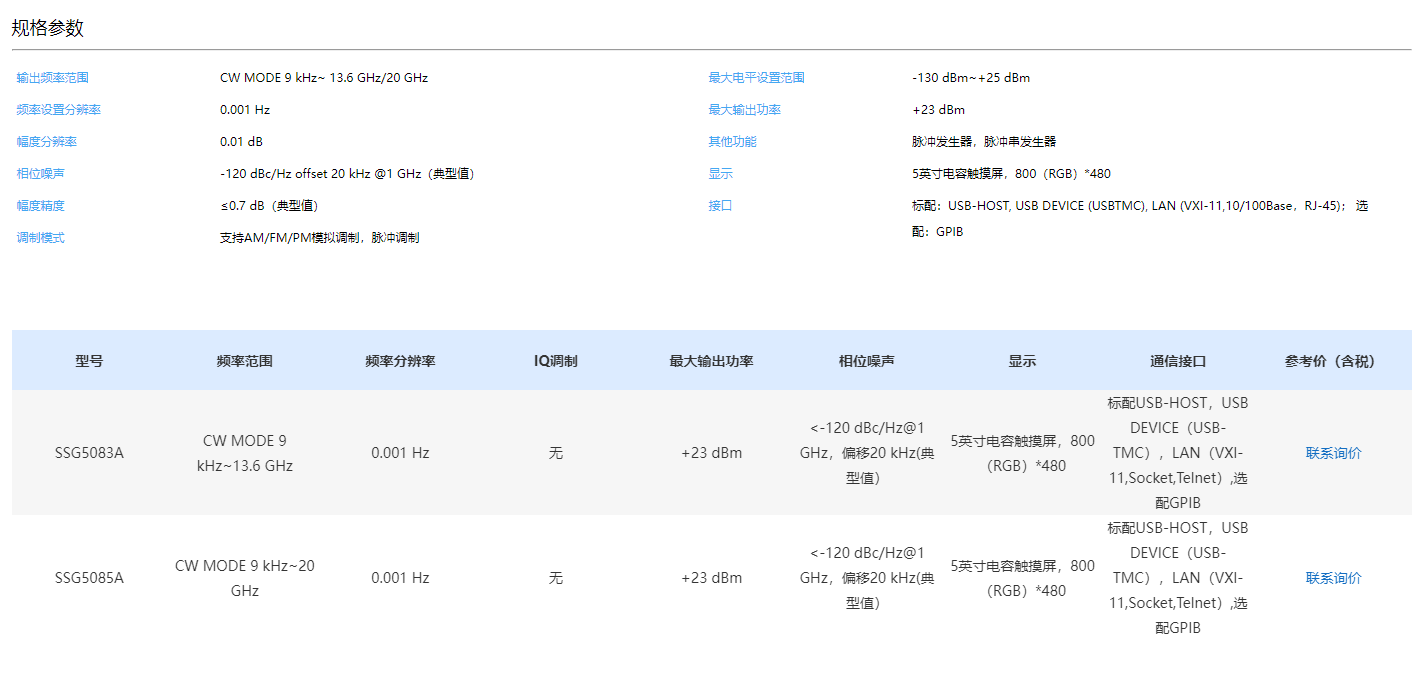This screenshot has height=678, width=1419.
Task: Click the 标配USB-HOST interface cell for SSG5083A
Action: point(1178,453)
